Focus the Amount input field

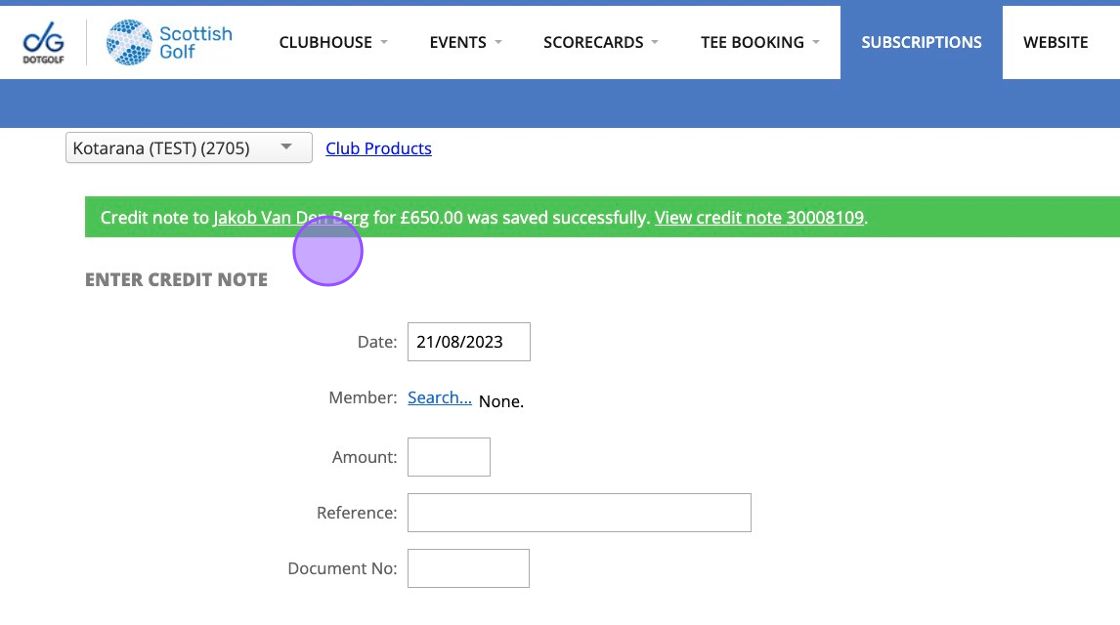pos(449,457)
